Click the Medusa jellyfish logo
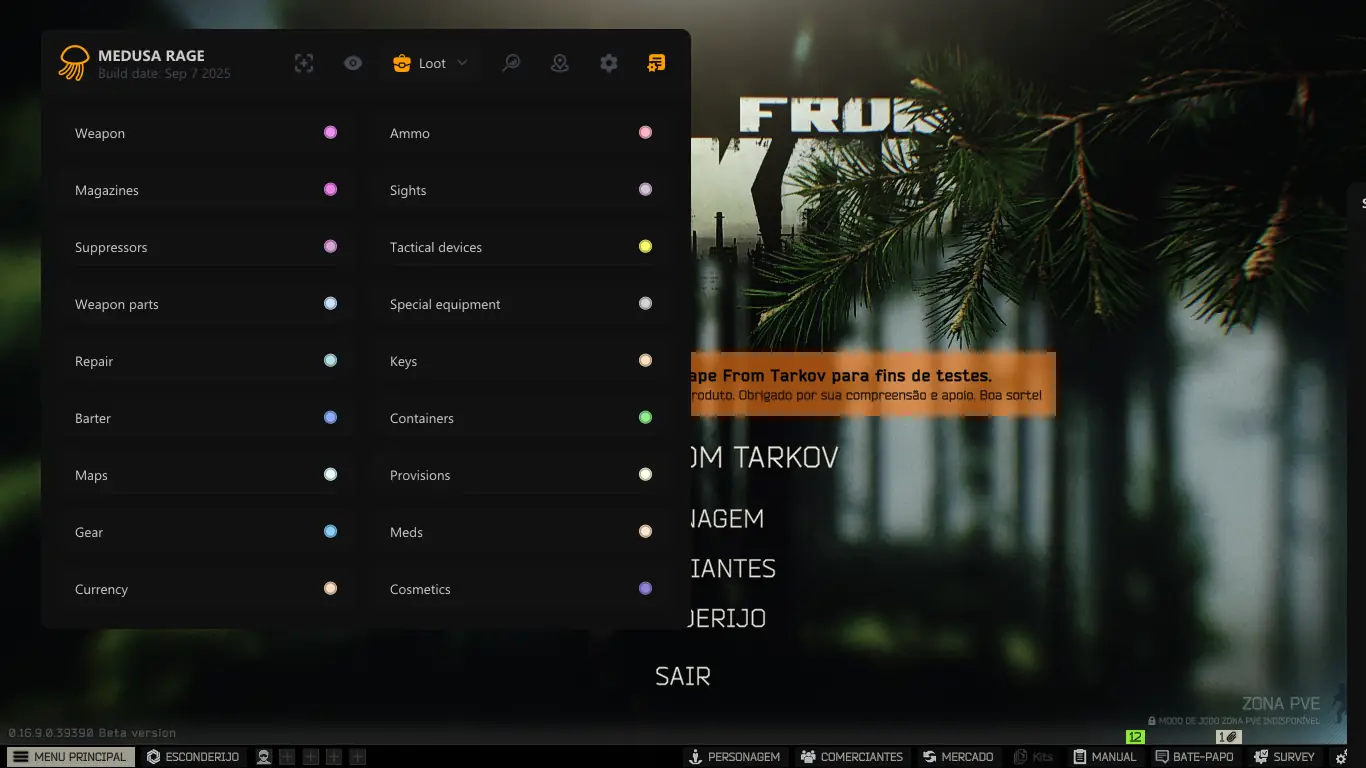Image resolution: width=1366 pixels, height=768 pixels. tap(74, 63)
